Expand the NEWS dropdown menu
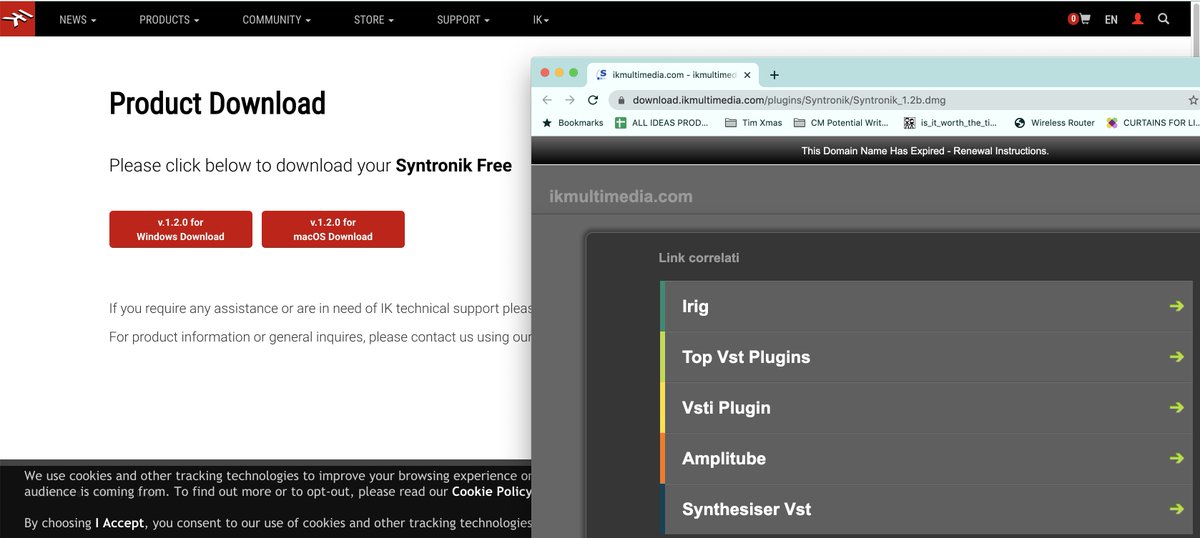 tap(78, 19)
